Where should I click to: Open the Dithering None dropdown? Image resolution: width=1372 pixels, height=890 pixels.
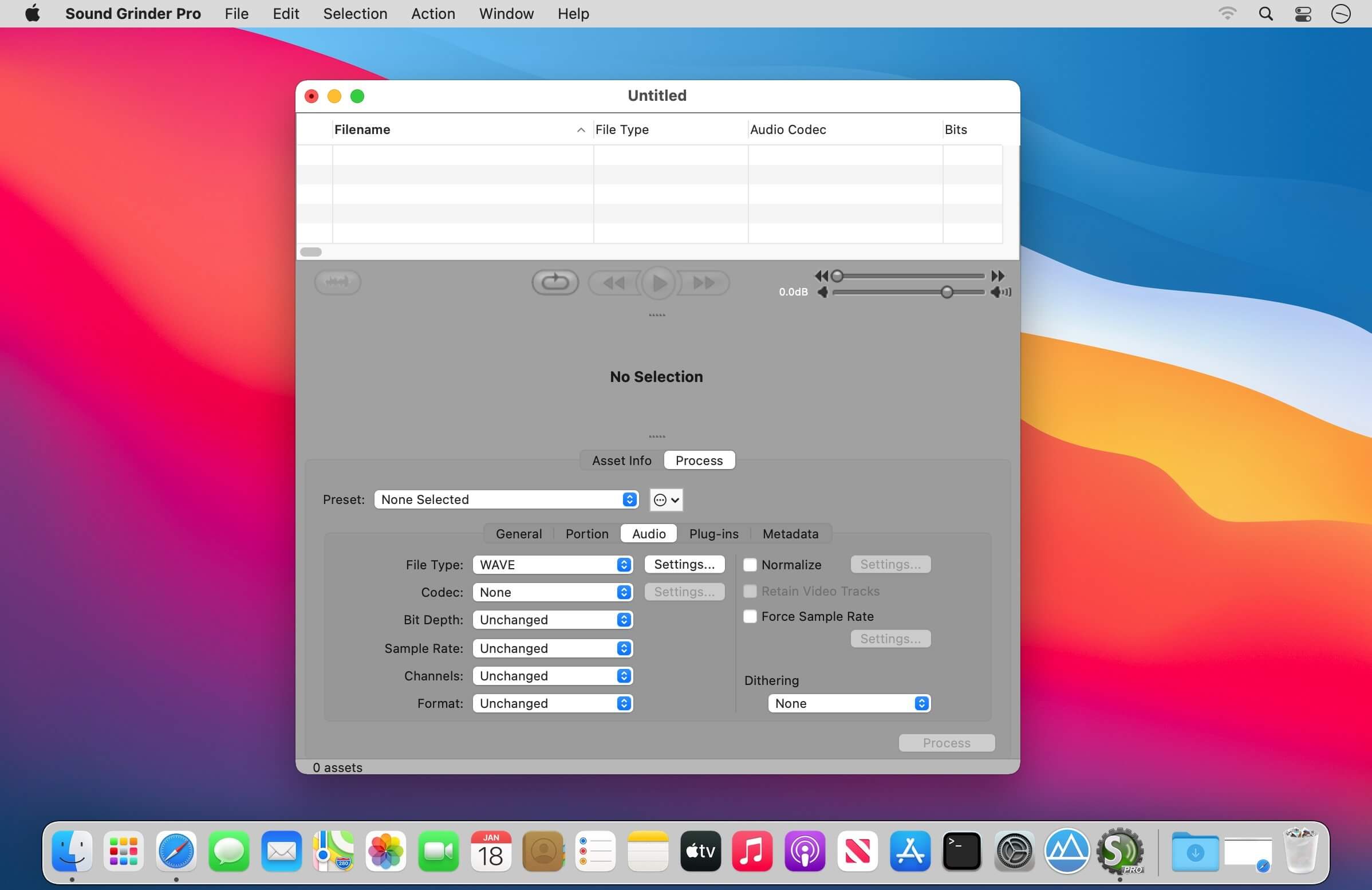(849, 703)
